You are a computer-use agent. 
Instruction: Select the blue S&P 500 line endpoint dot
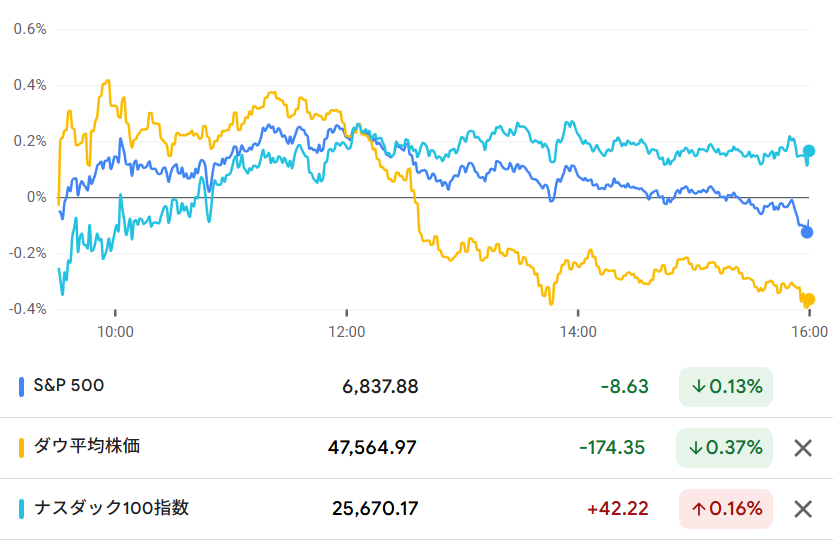pyautogui.click(x=808, y=232)
